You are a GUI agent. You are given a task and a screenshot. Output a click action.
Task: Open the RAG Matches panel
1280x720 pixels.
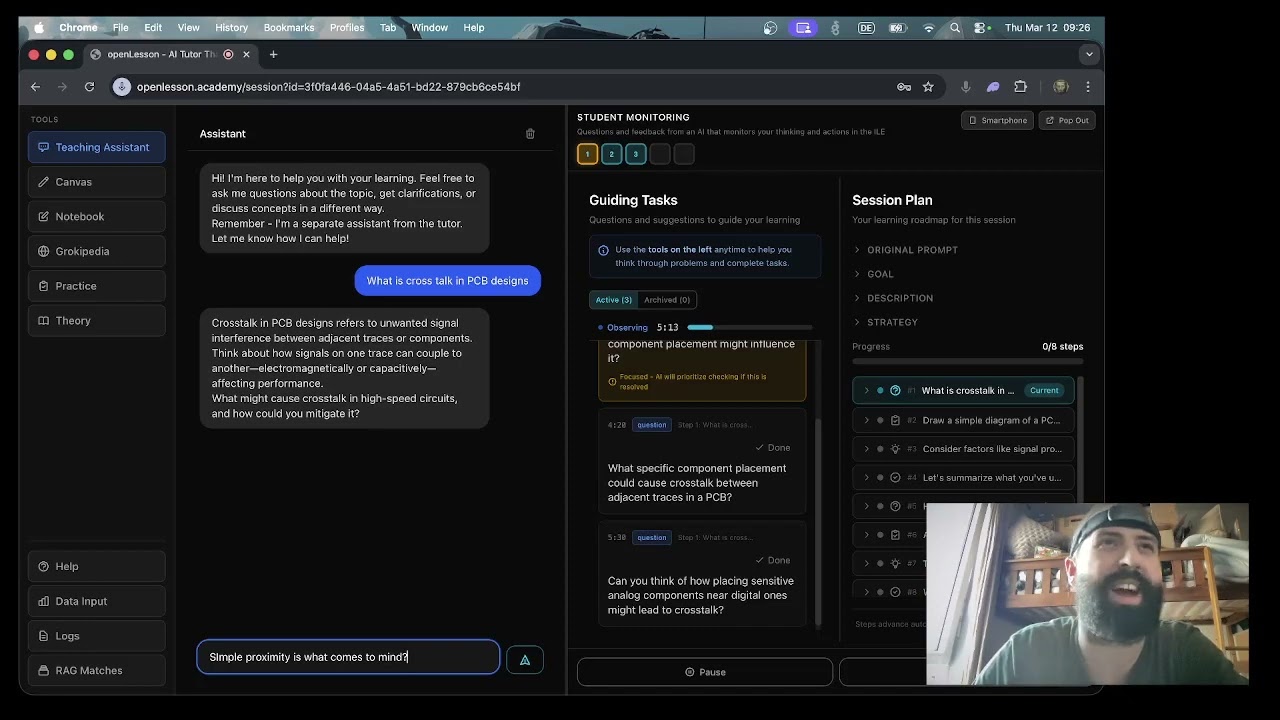coord(97,670)
